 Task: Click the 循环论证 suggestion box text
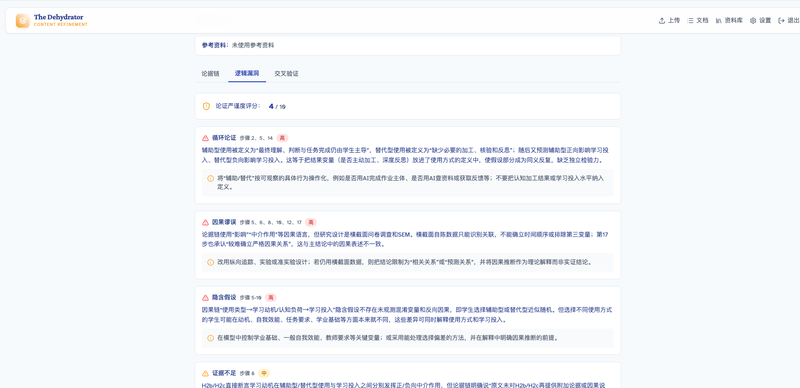pyautogui.click(x=410, y=182)
